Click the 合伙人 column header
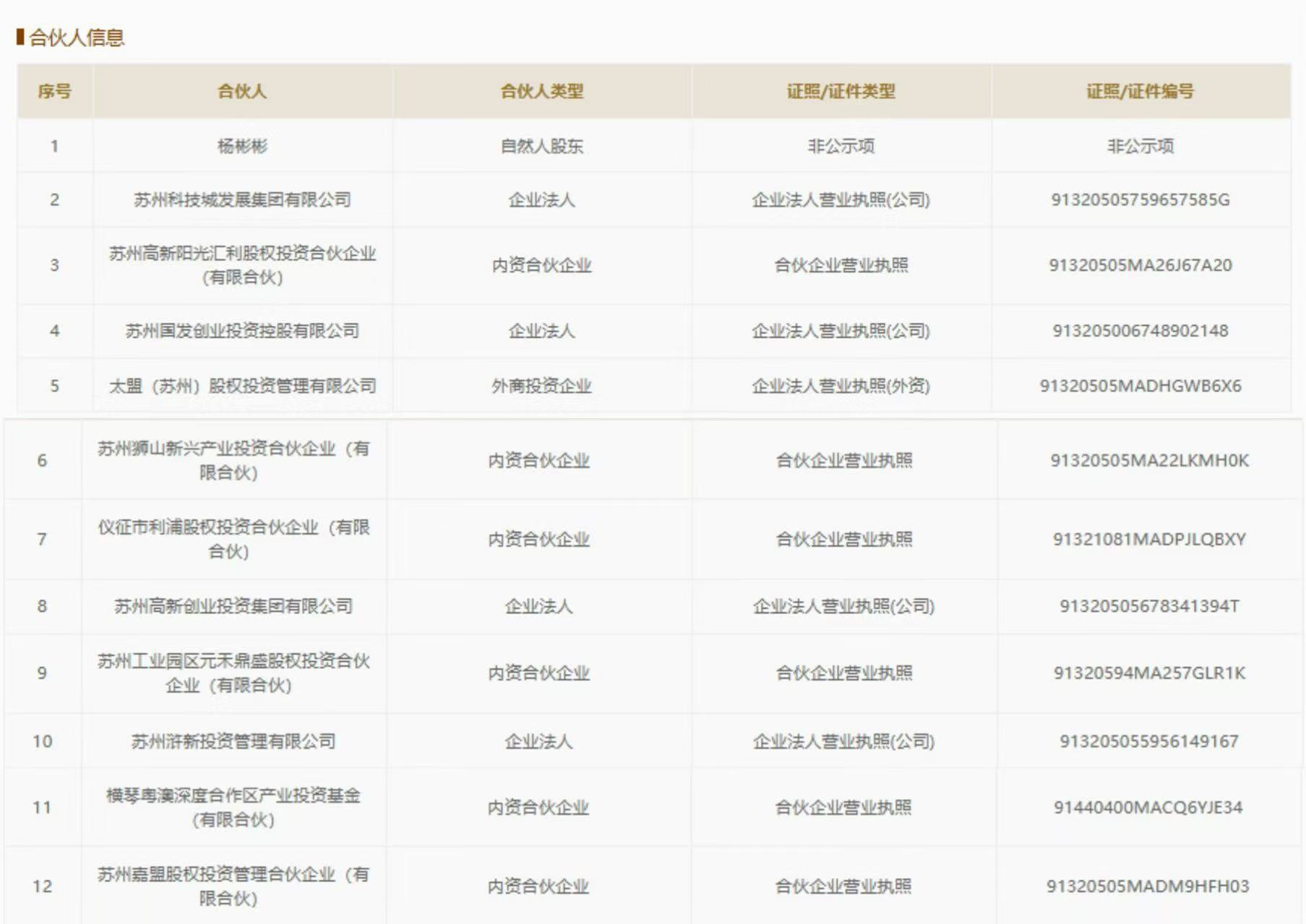This screenshot has height=924, width=1306. pos(242,92)
